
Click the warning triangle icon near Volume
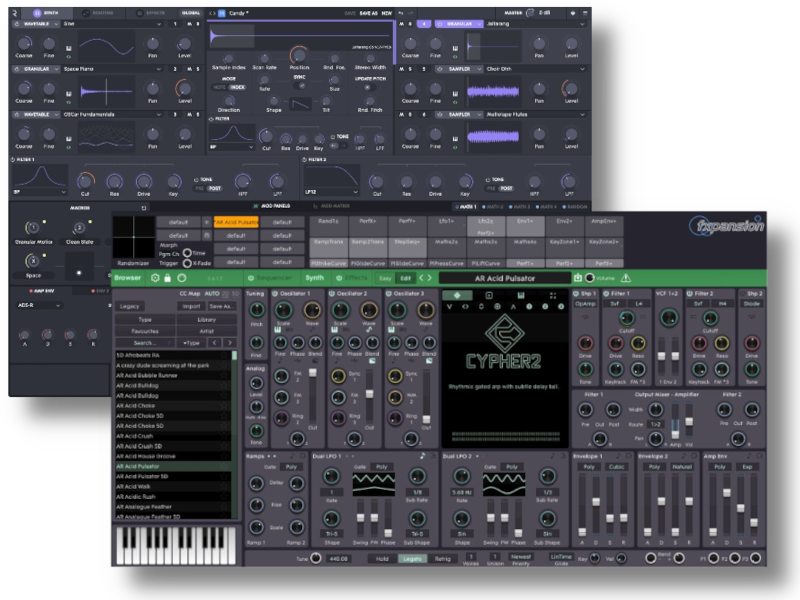tap(625, 278)
